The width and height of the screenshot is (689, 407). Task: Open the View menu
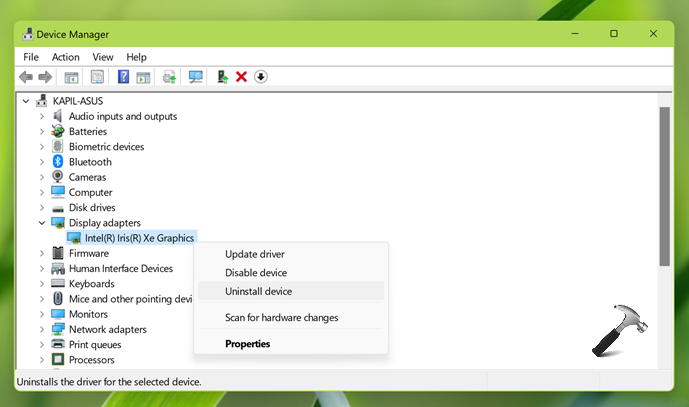pos(102,57)
